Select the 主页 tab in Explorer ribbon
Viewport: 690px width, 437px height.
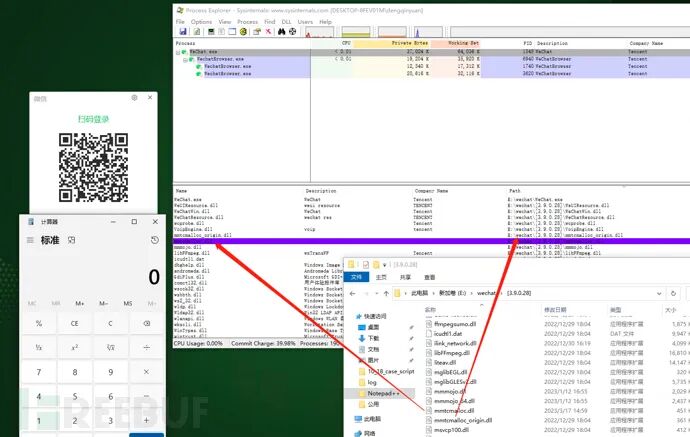(381, 277)
